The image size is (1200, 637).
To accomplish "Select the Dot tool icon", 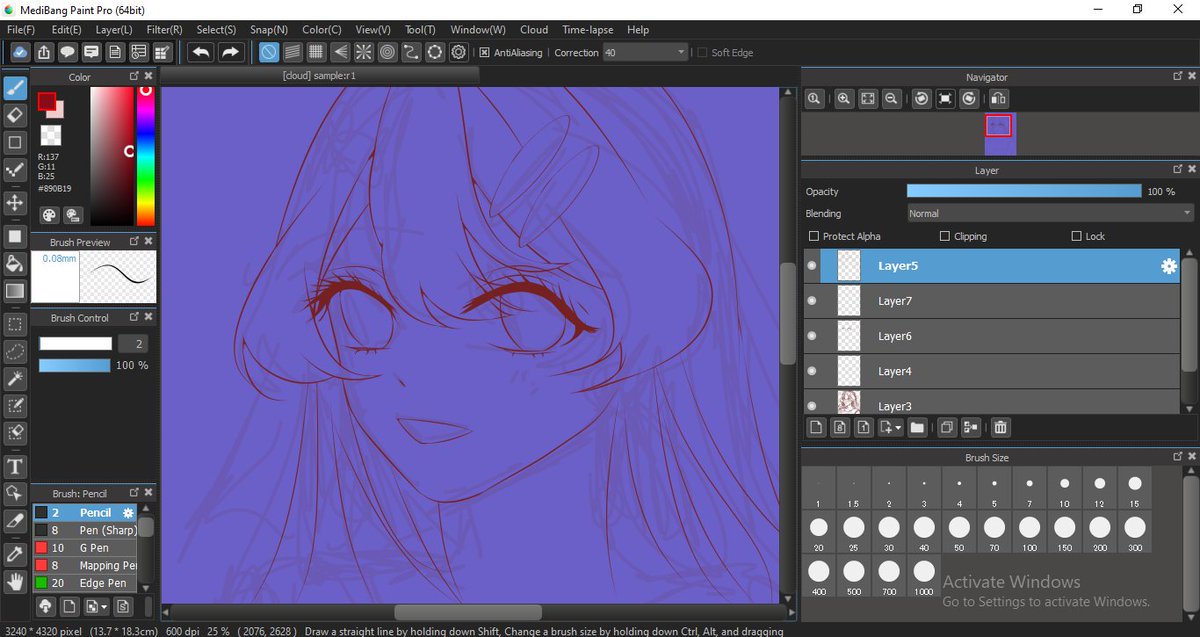I will pyautogui.click(x=15, y=171).
